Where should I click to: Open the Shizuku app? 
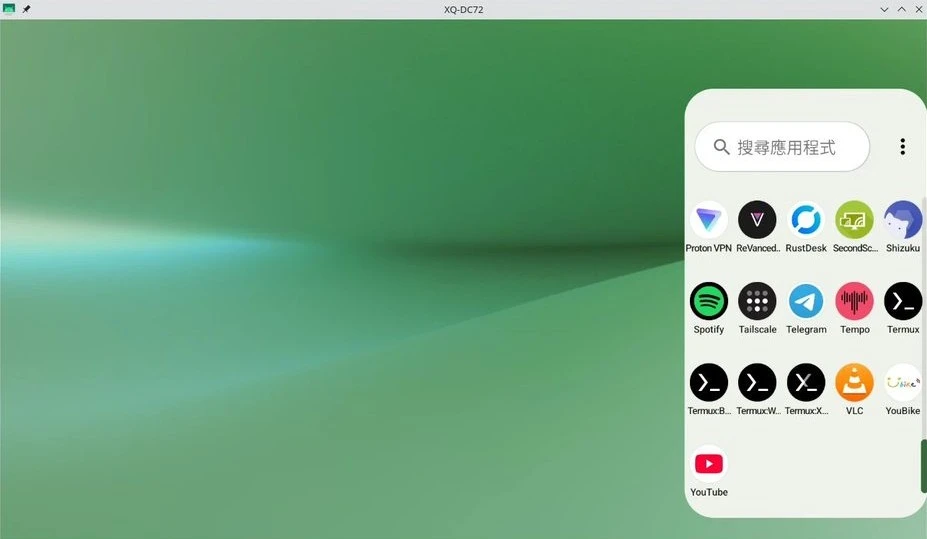[903, 220]
